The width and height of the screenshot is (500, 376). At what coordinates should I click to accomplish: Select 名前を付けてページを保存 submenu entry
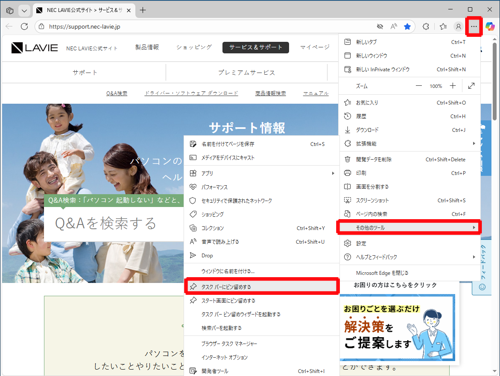[x=261, y=144]
